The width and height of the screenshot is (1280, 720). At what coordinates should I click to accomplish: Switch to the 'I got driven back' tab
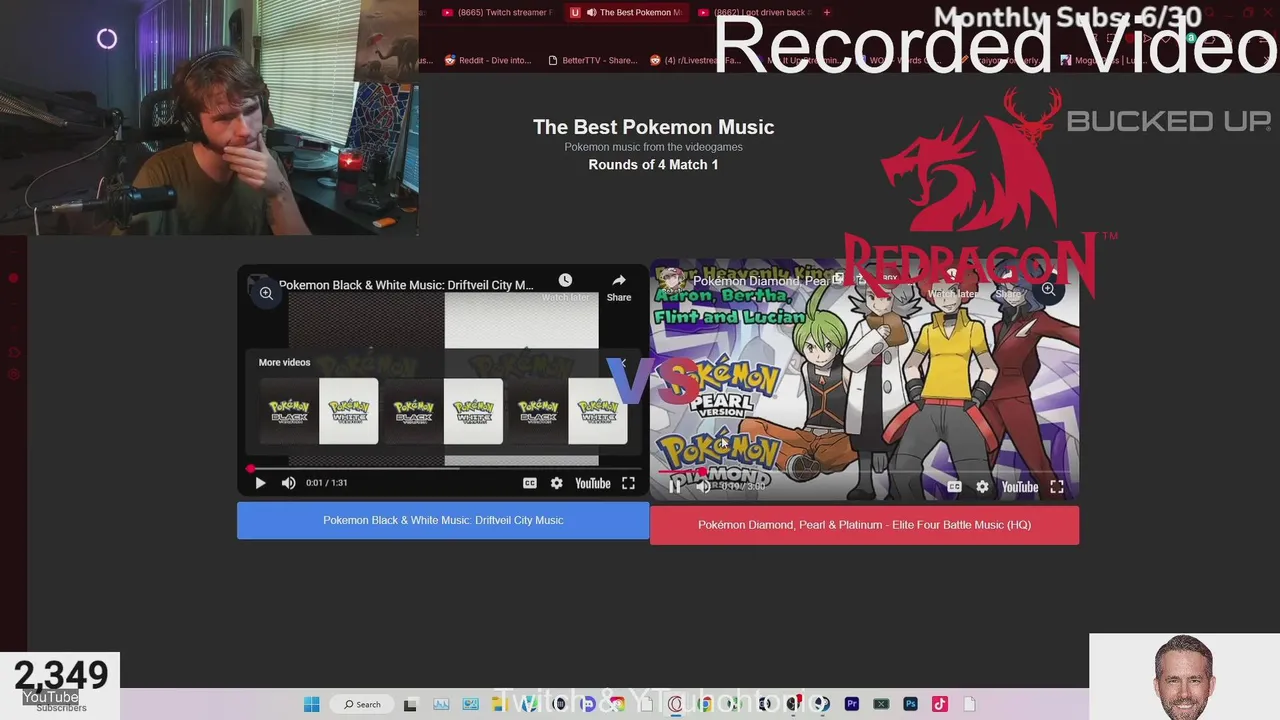(755, 12)
